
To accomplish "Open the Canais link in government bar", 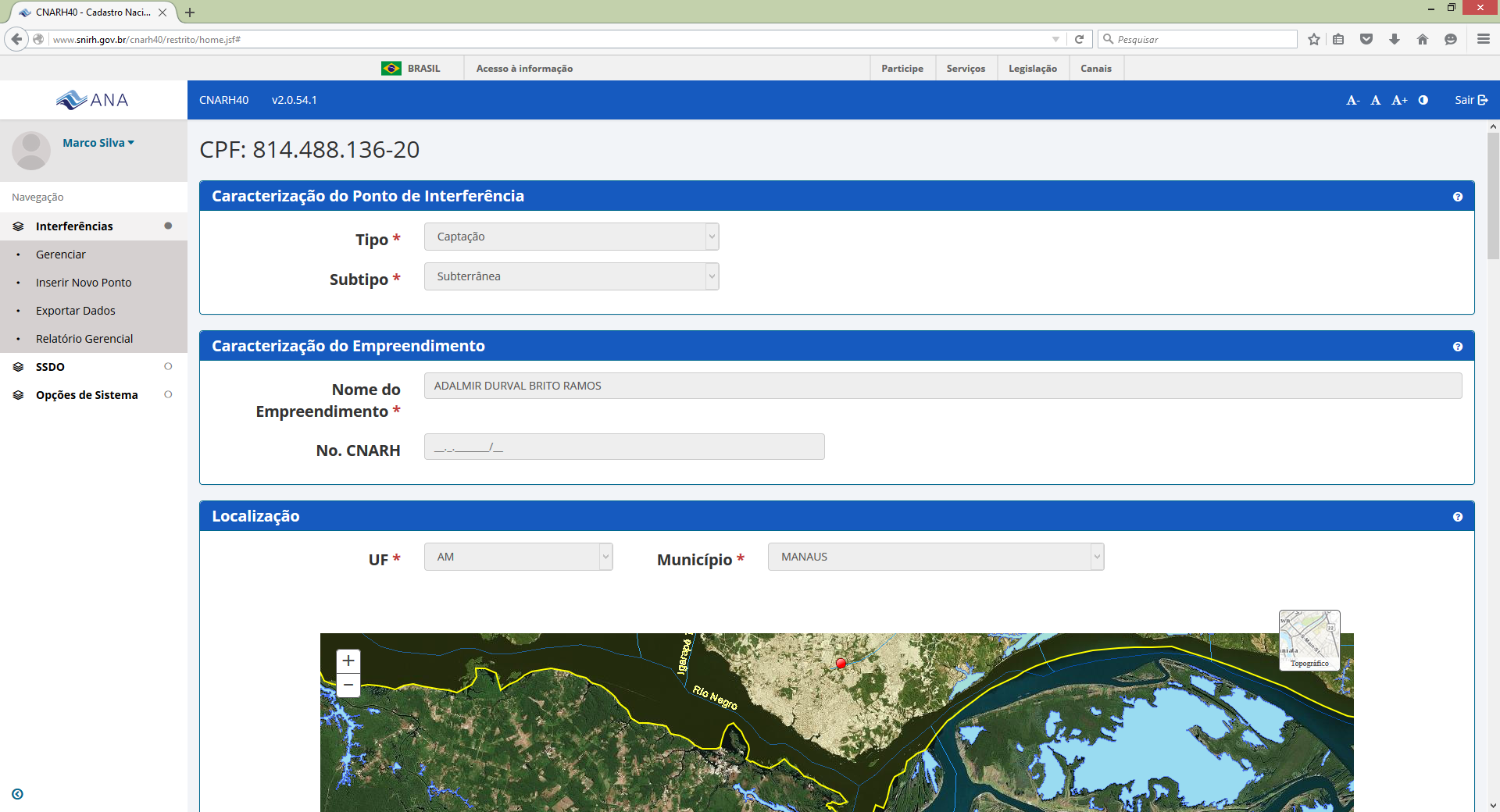I will point(1096,69).
